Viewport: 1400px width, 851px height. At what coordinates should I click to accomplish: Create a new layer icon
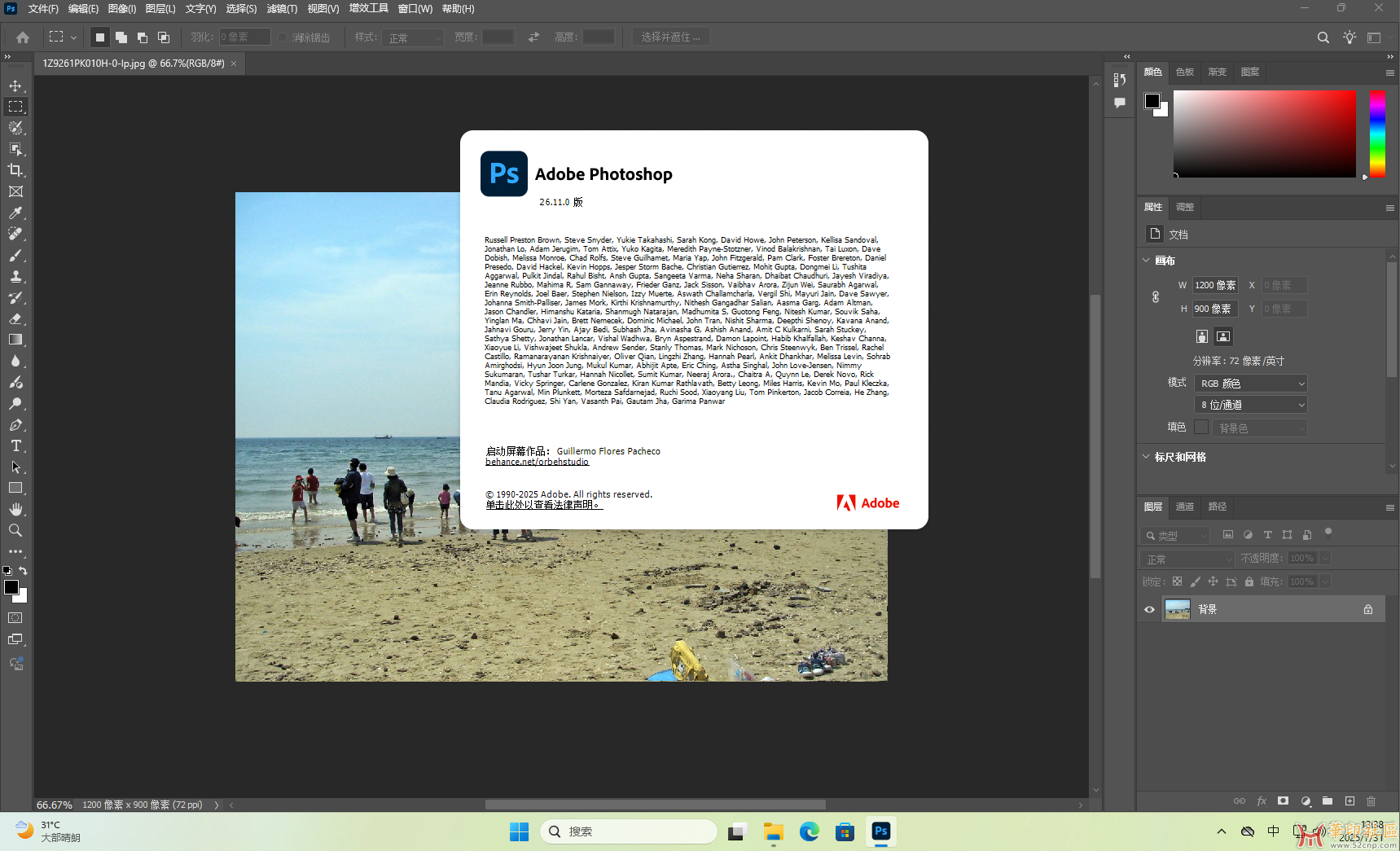[1350, 801]
